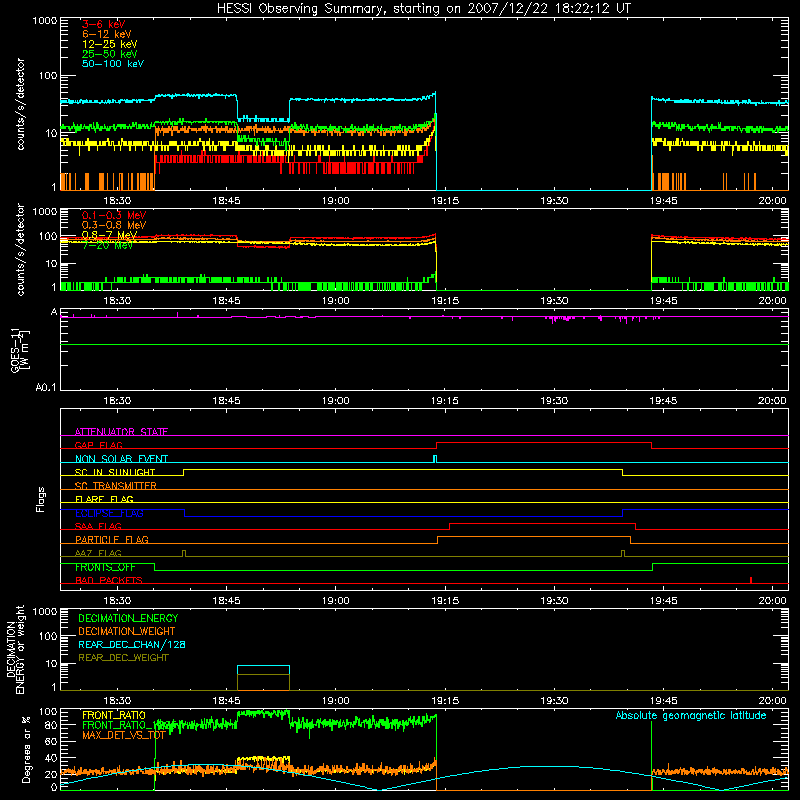
Task: Click the 20:00 tick label under decimation panel
Action: (772, 701)
